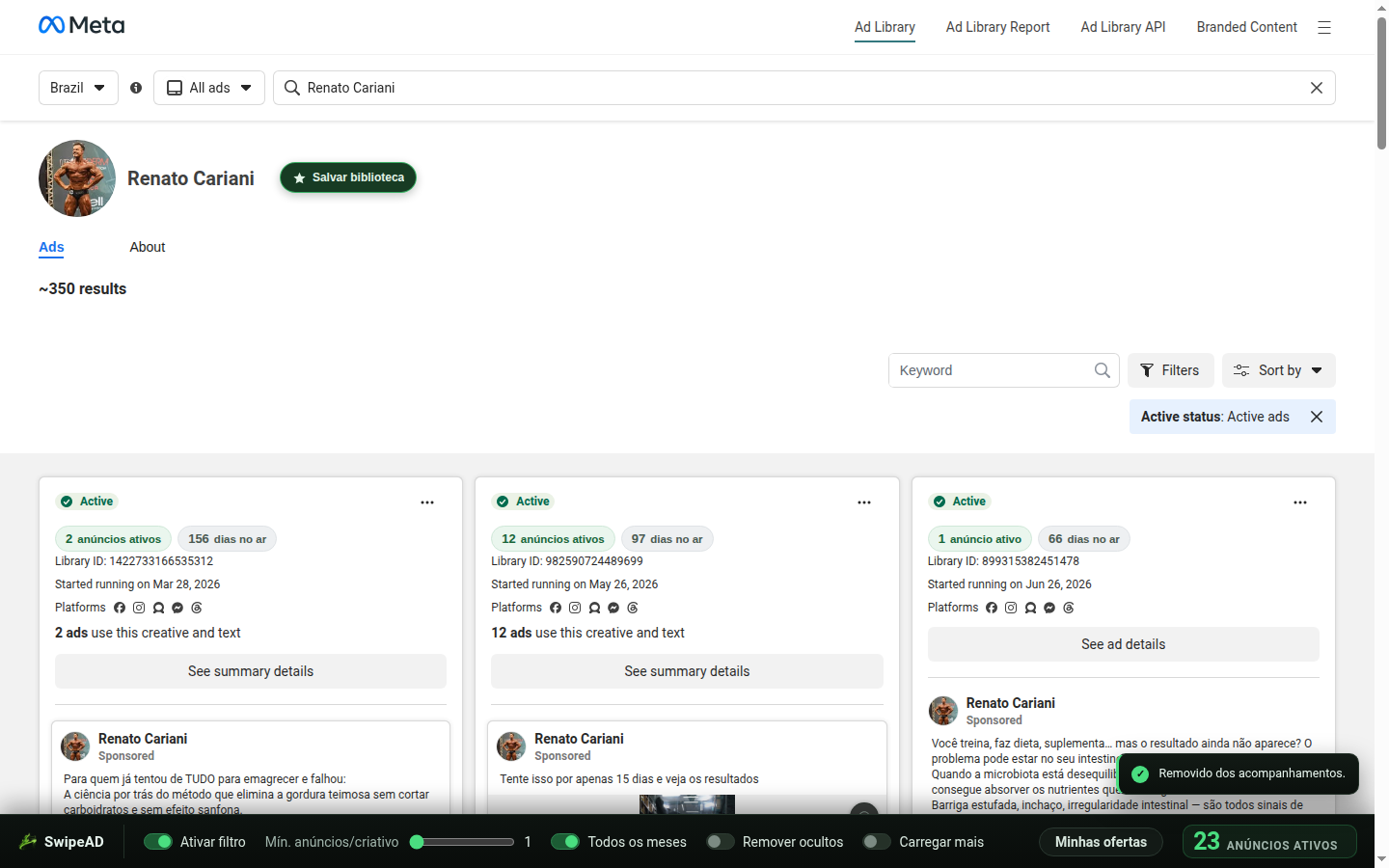
Task: Click the Keyword search magnifier icon
Action: click(1103, 370)
